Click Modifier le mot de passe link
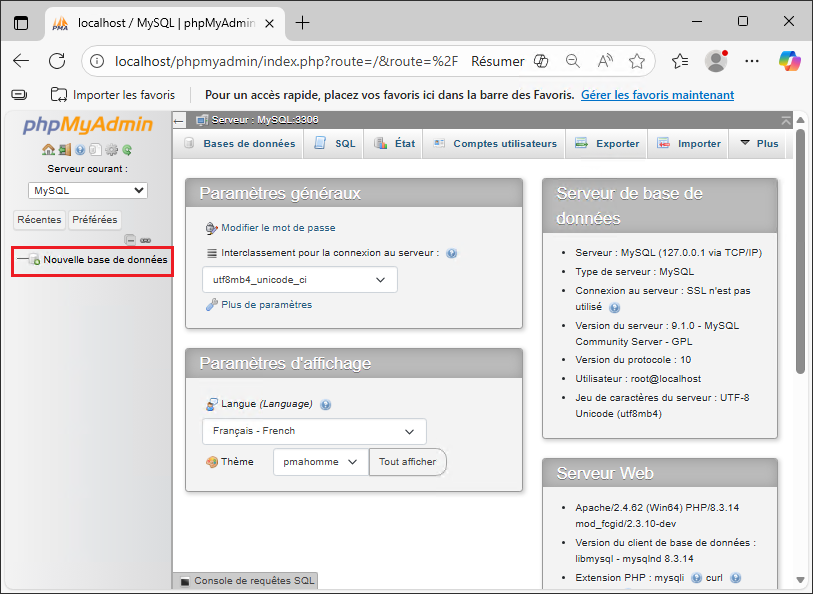The width and height of the screenshot is (813, 594). [278, 228]
